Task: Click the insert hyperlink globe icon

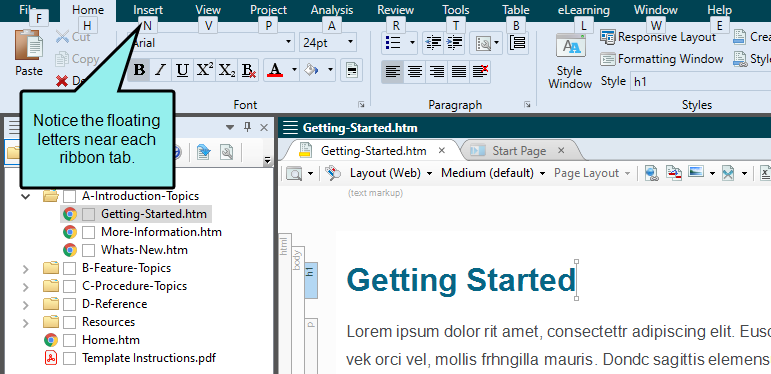Action: [652, 173]
